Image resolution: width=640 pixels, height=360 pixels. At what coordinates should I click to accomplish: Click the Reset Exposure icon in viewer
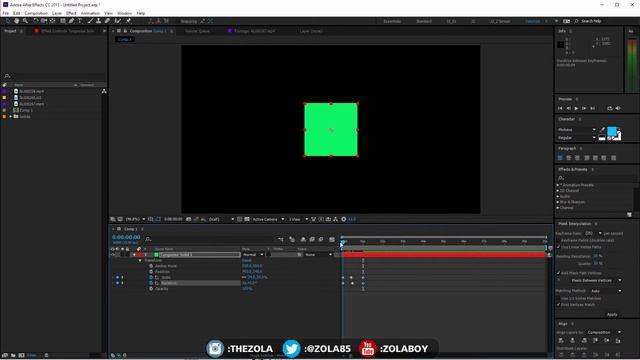tap(344, 219)
